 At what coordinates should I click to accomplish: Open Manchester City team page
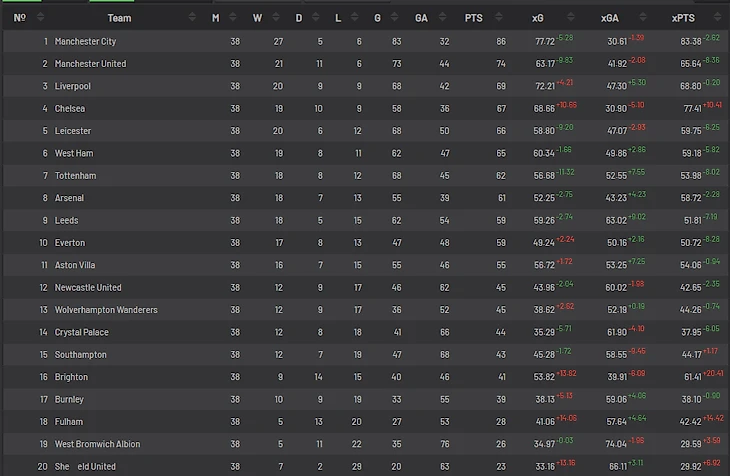[x=86, y=42]
